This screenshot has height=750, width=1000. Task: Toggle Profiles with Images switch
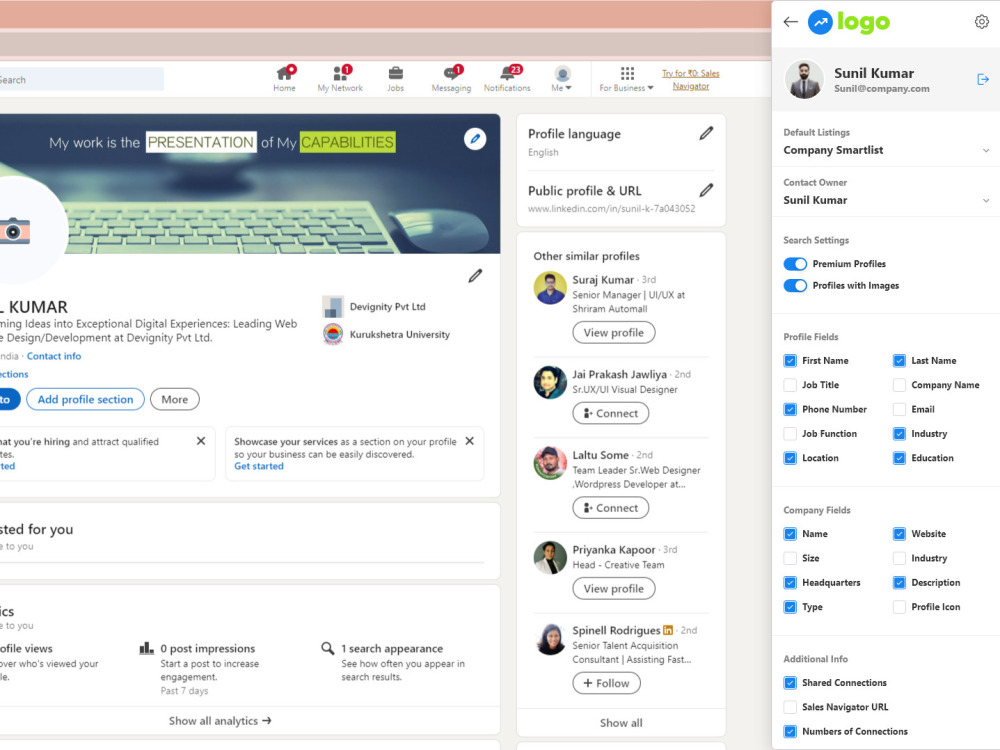[x=795, y=285]
